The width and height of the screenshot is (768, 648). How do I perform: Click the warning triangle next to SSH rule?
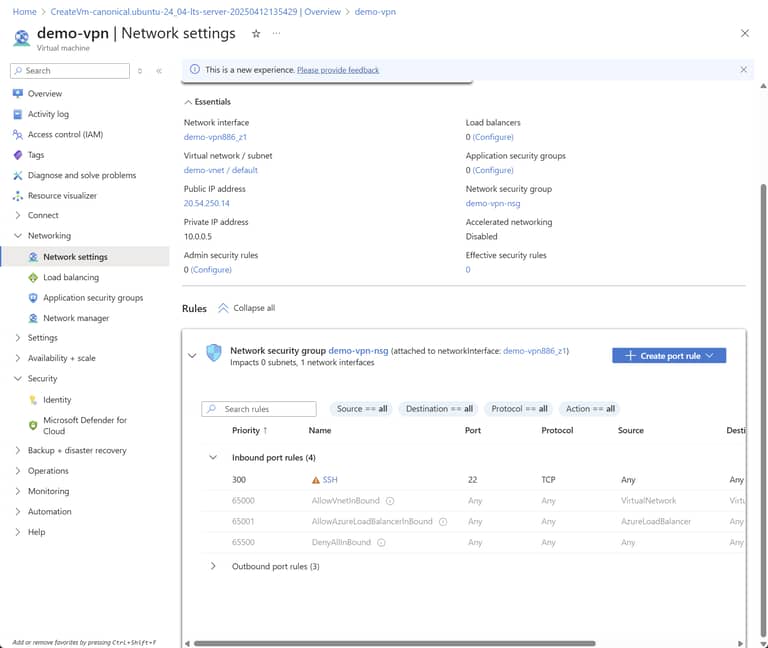pos(316,480)
